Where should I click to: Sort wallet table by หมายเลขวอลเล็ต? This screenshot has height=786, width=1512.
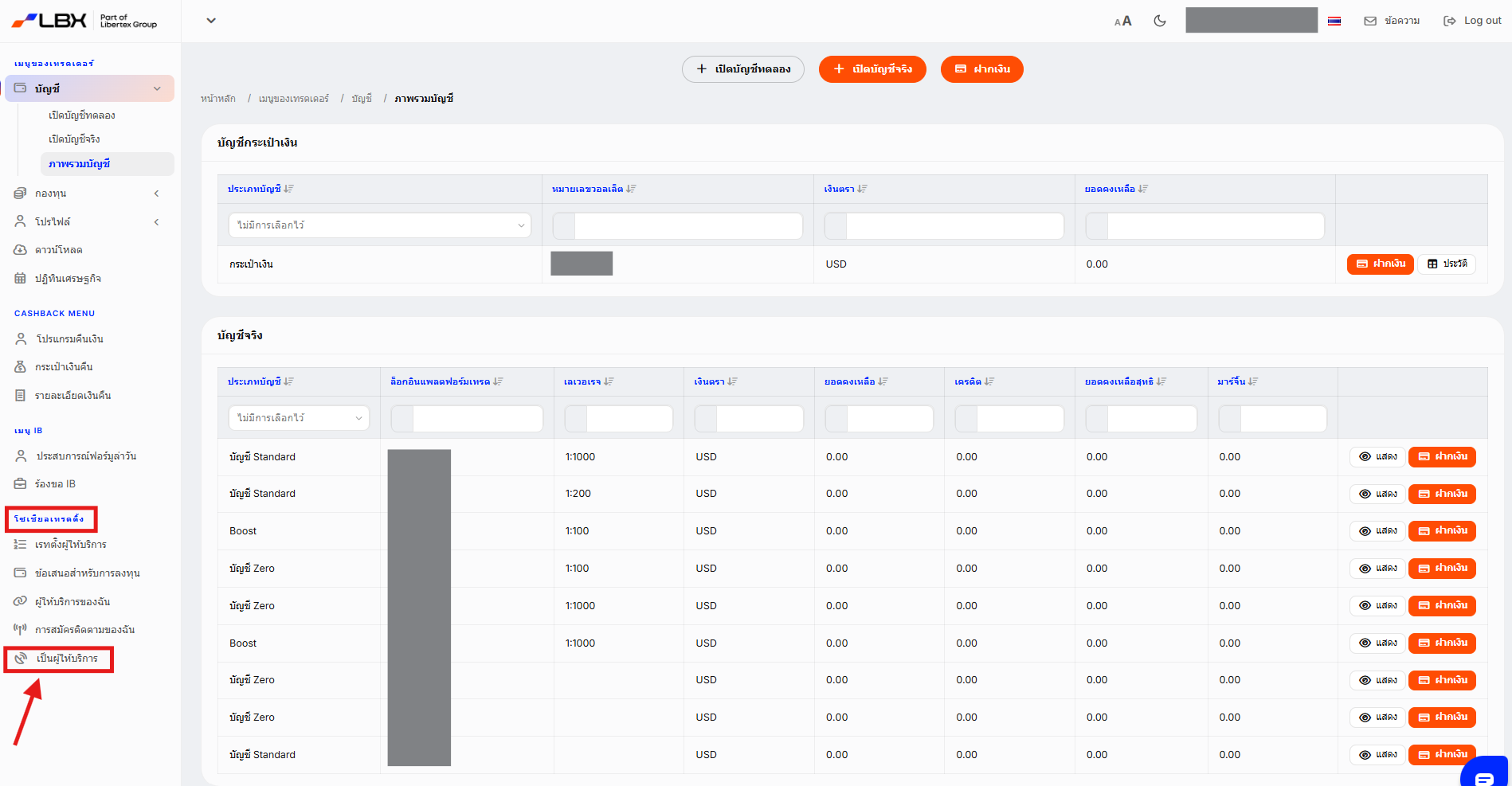(x=594, y=189)
